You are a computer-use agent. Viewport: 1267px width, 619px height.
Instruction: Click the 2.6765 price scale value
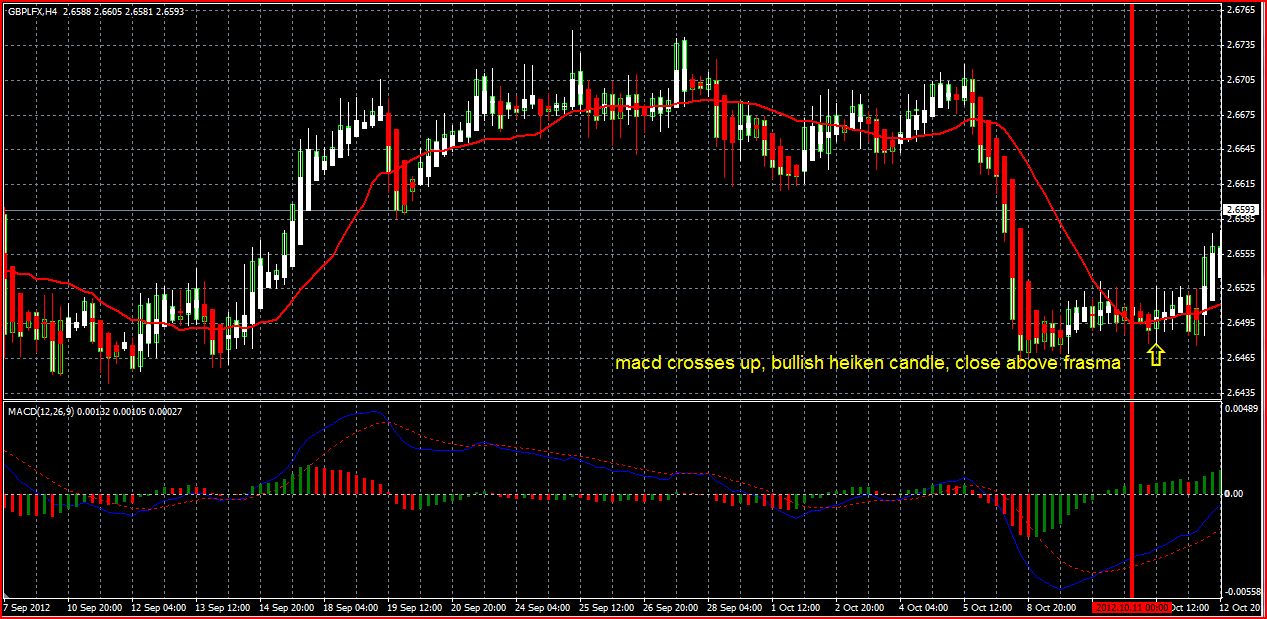point(1242,11)
